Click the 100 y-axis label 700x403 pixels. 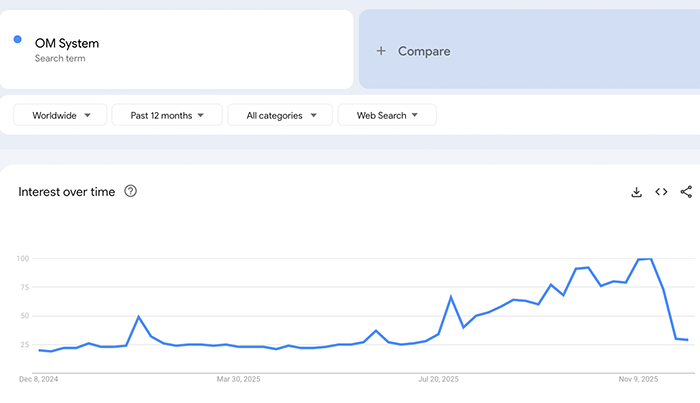pos(22,259)
